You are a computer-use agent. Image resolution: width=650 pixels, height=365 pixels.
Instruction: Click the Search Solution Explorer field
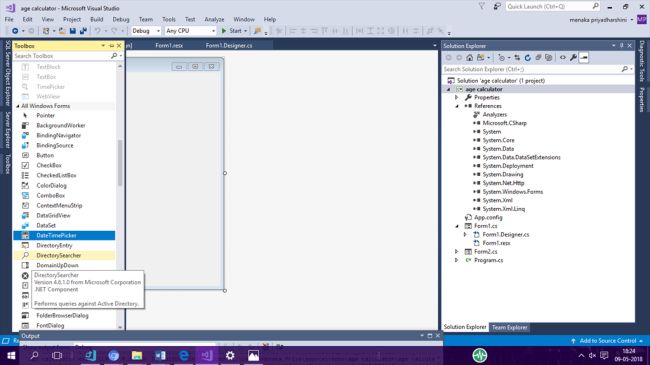click(532, 69)
